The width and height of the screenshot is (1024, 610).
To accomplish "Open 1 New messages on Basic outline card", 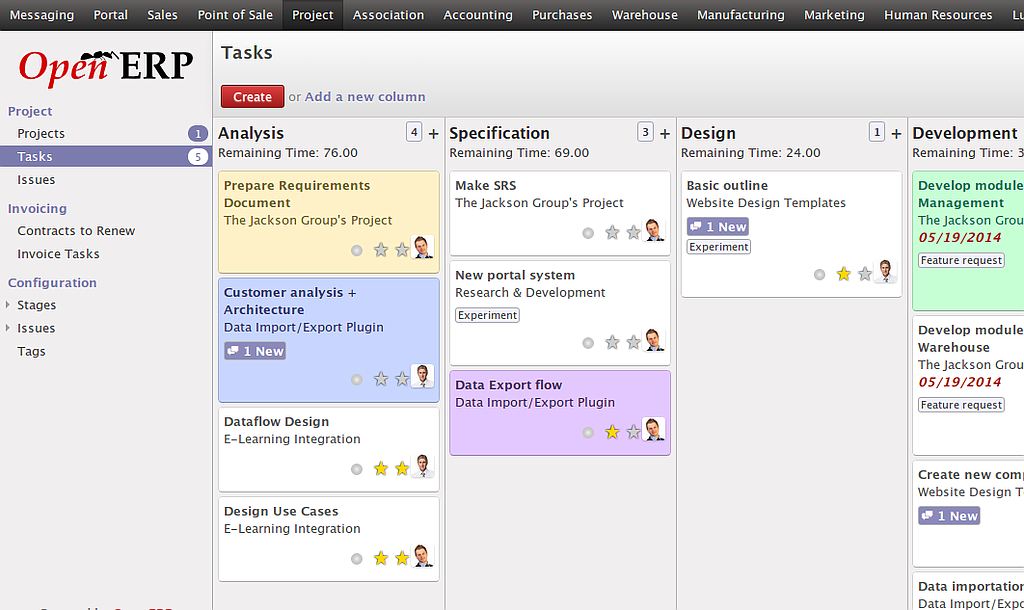I will [718, 227].
